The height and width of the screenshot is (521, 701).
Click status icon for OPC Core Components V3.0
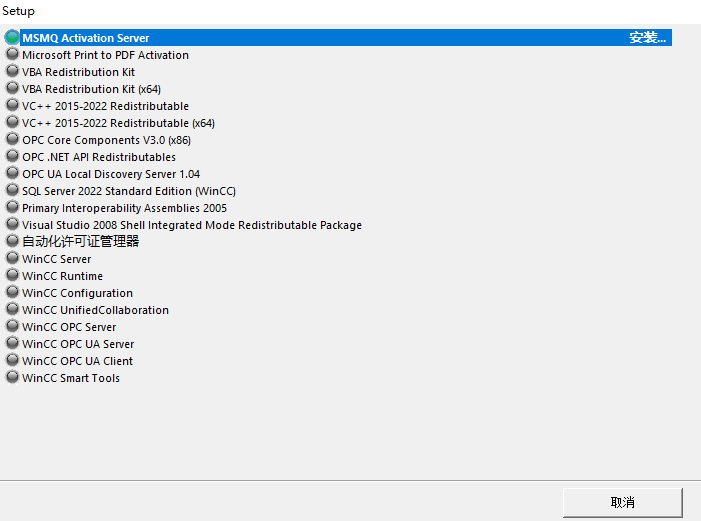(x=12, y=139)
